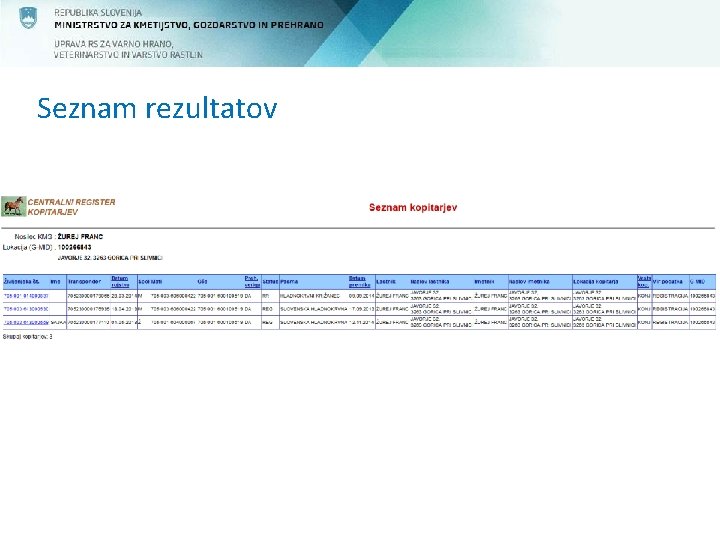Image resolution: width=720 pixels, height=540 pixels.
Task: Click the Seznam rezultatov slide title
Action: coord(157,108)
